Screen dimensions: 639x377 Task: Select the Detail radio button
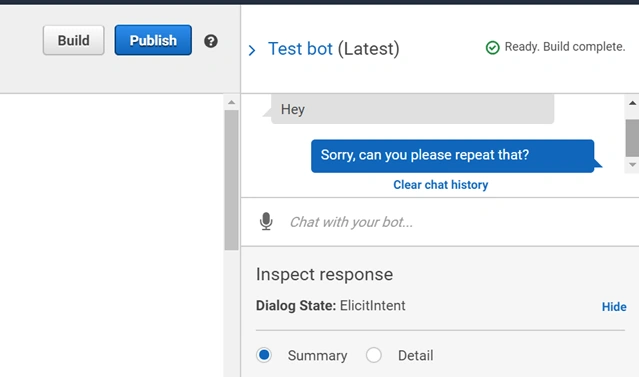(x=374, y=355)
